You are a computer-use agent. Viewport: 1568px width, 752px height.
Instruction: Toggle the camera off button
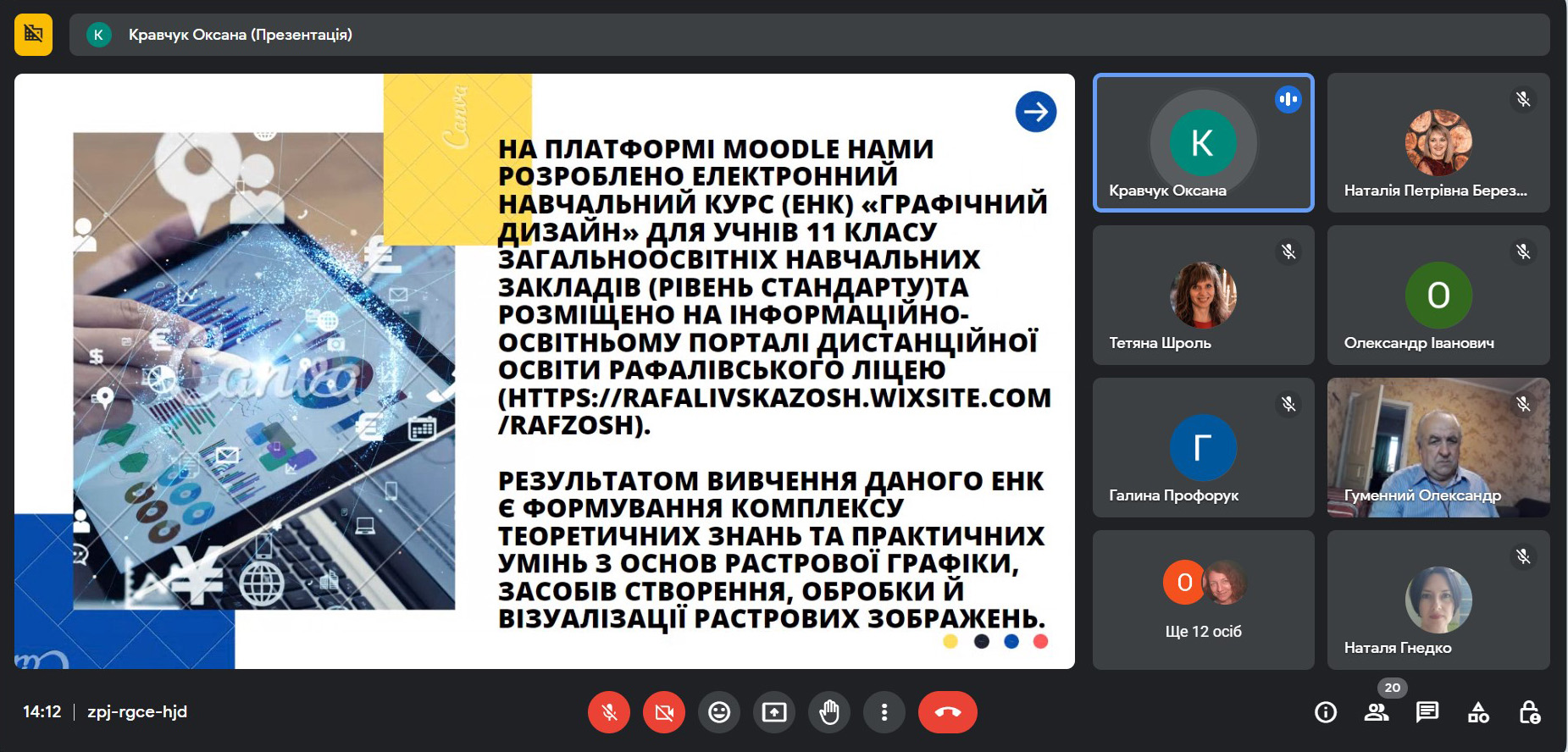(x=664, y=712)
